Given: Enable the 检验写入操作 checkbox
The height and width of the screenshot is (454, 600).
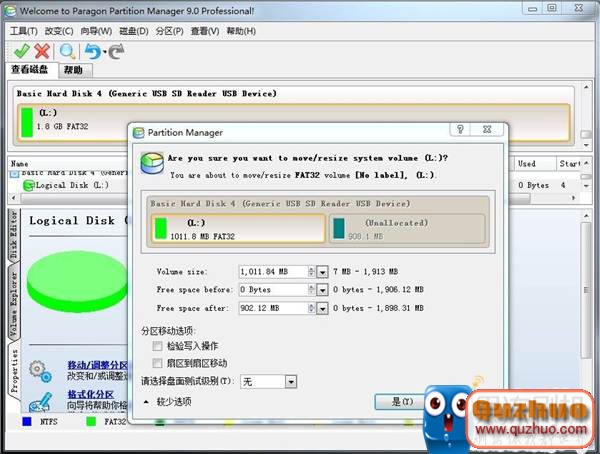Looking at the screenshot, I should 157,346.
